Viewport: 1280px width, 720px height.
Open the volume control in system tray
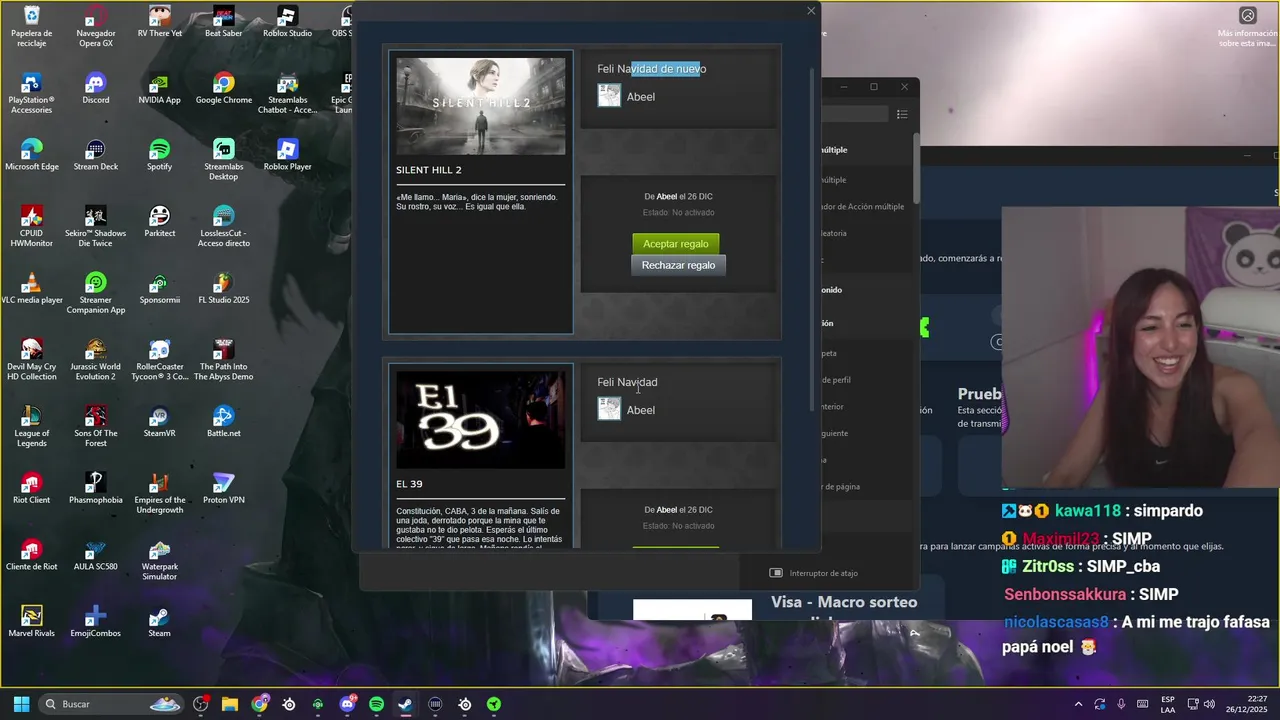tap(1209, 704)
